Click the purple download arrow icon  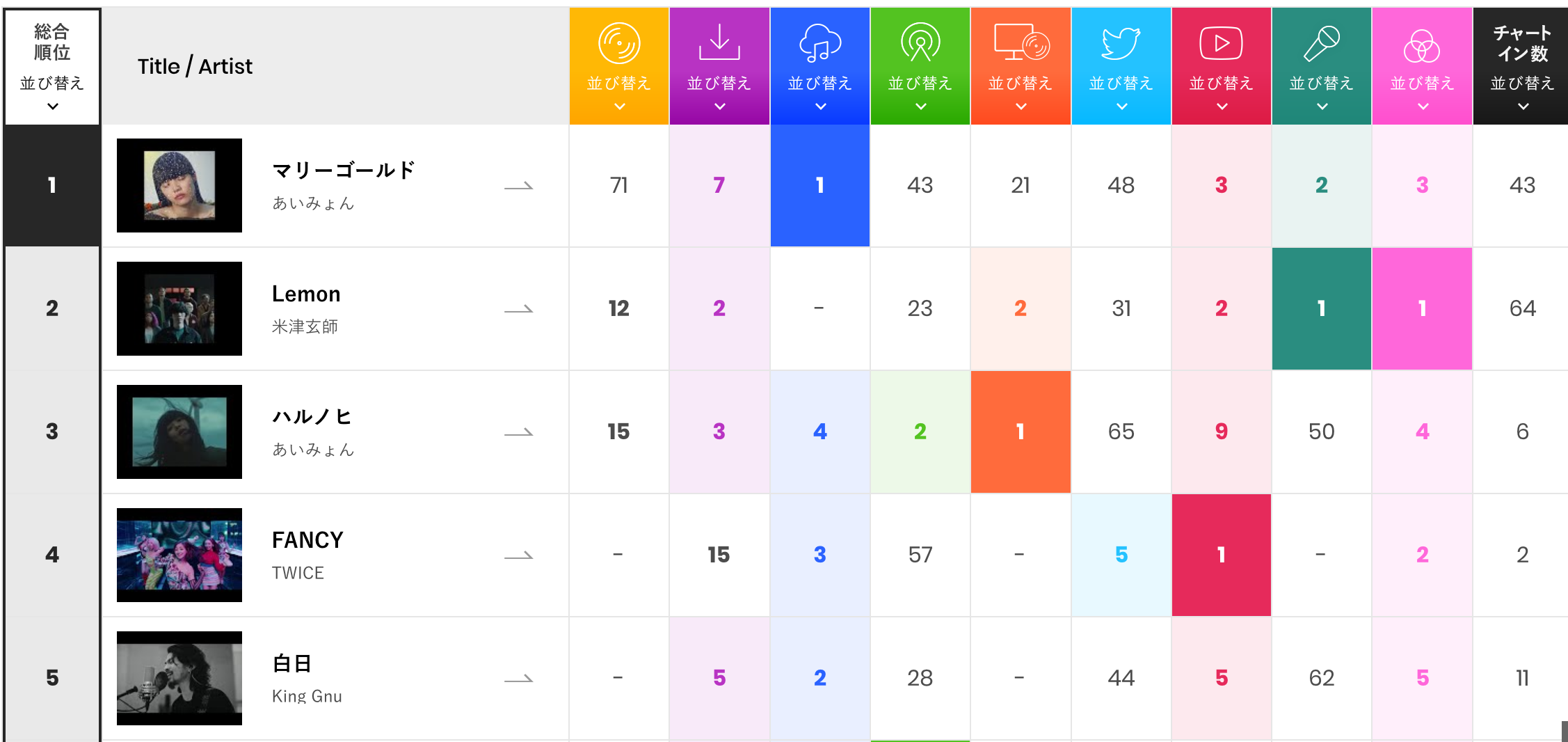pyautogui.click(x=719, y=42)
